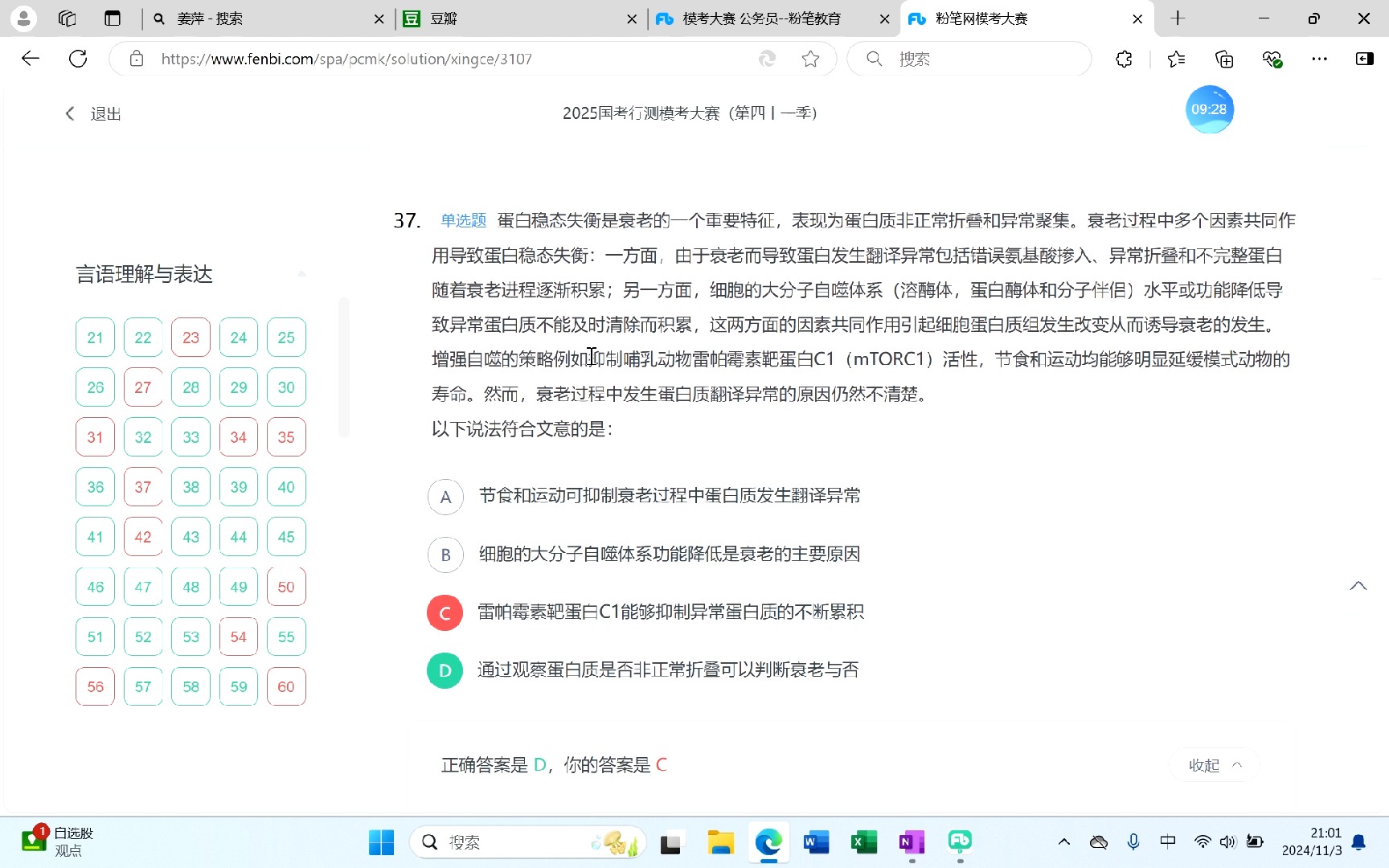Go to question 42
1389x868 pixels.
tap(143, 537)
